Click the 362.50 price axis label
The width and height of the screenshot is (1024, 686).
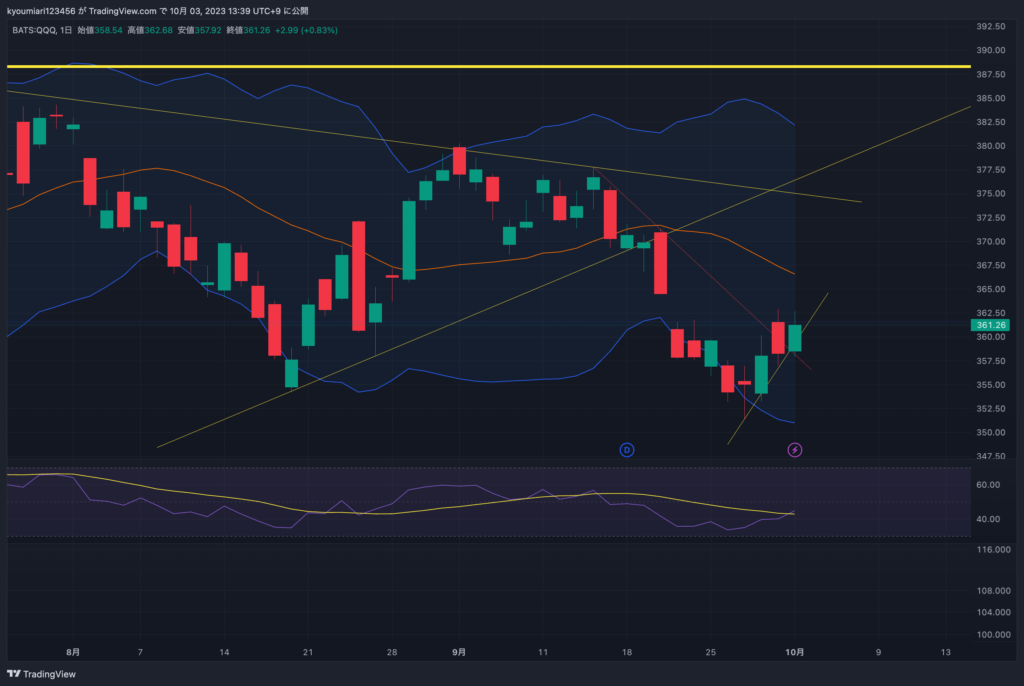[x=991, y=313]
